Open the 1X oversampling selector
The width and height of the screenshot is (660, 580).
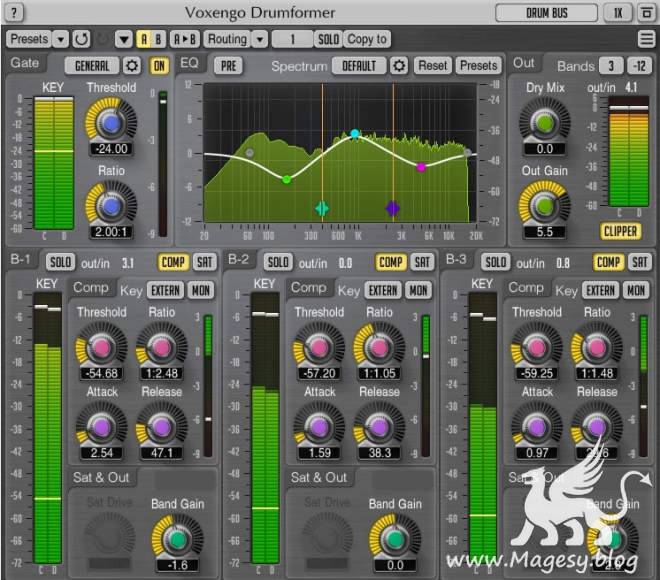(x=618, y=13)
